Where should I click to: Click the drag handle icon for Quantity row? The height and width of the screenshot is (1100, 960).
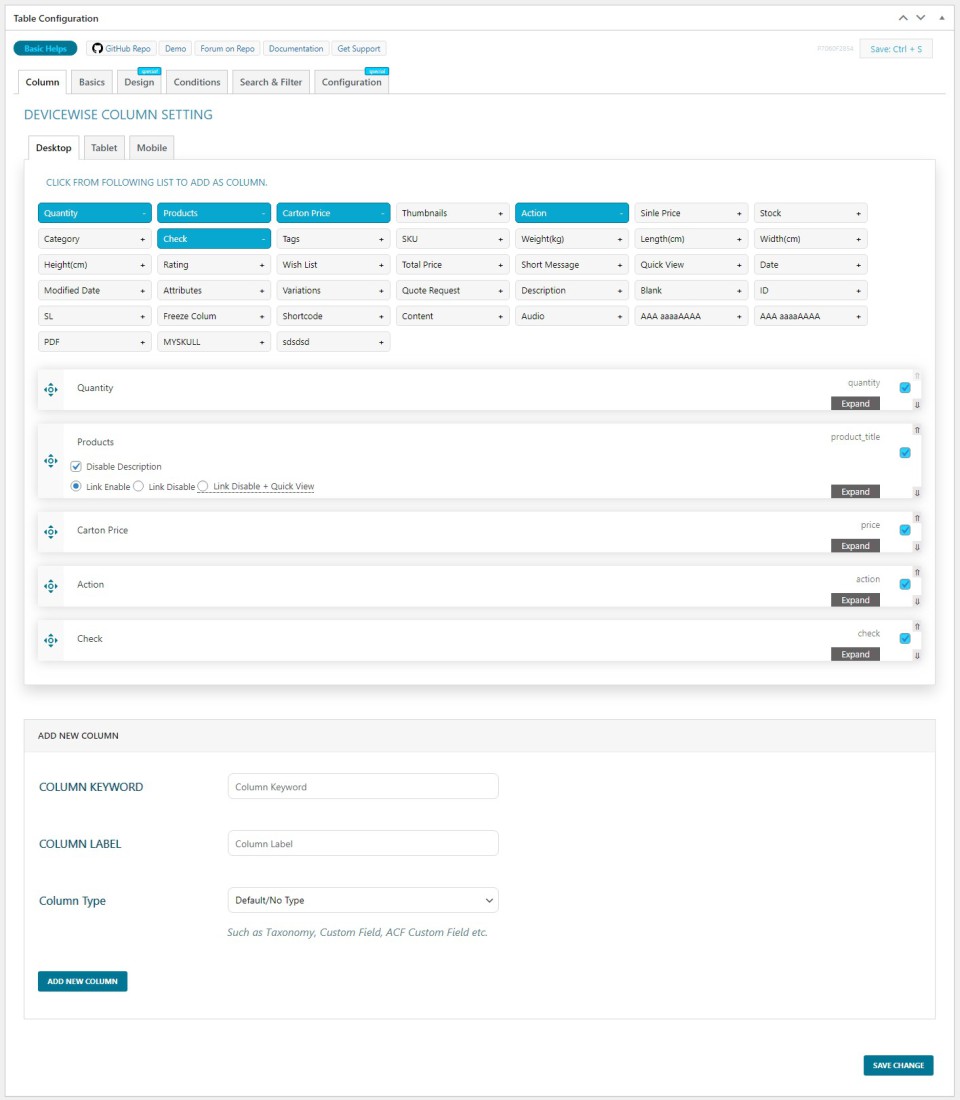(x=51, y=389)
